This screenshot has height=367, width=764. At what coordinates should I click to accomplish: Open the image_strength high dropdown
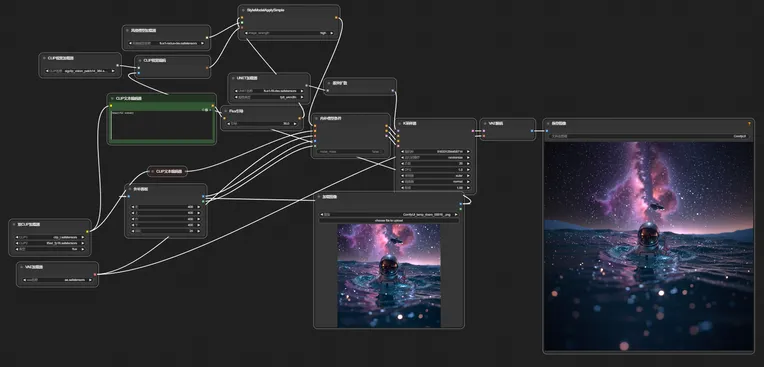pyautogui.click(x=289, y=33)
